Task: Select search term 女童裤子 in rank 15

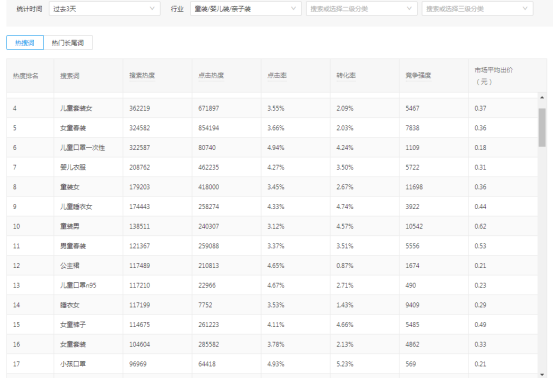Action: (73, 325)
